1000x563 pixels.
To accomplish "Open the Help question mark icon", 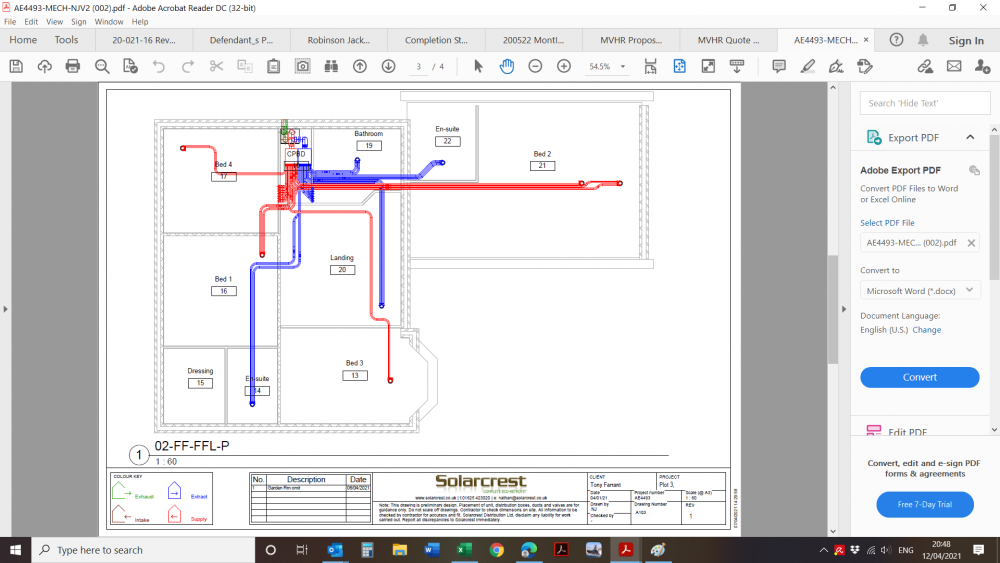I will [x=896, y=40].
